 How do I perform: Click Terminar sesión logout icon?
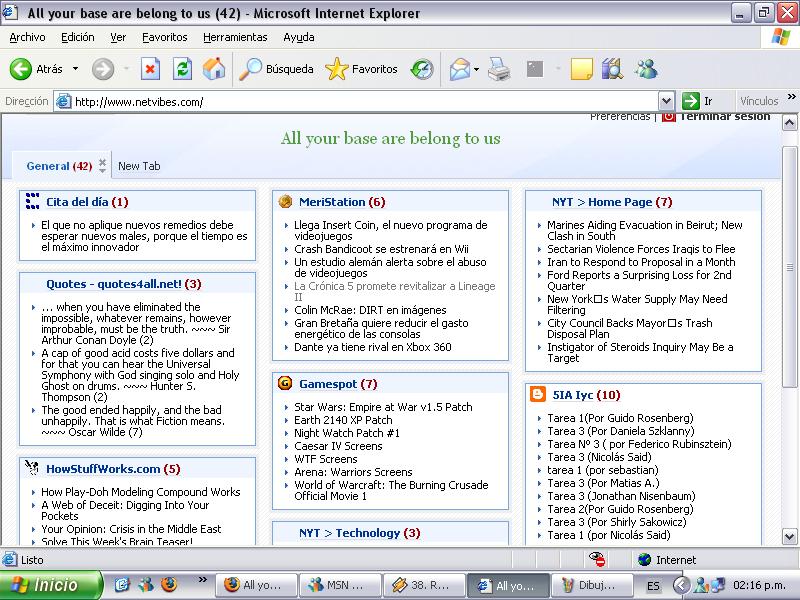pyautogui.click(x=668, y=117)
